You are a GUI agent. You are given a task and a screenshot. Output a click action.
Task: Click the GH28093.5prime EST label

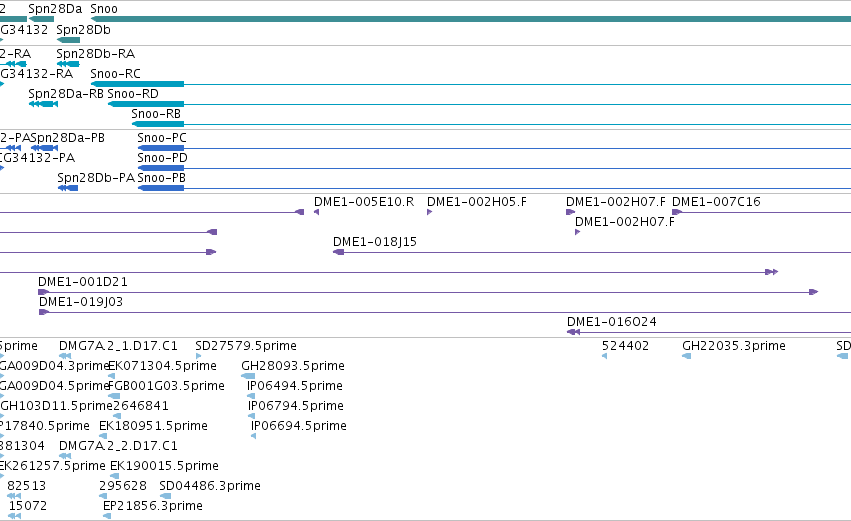tap(293, 366)
